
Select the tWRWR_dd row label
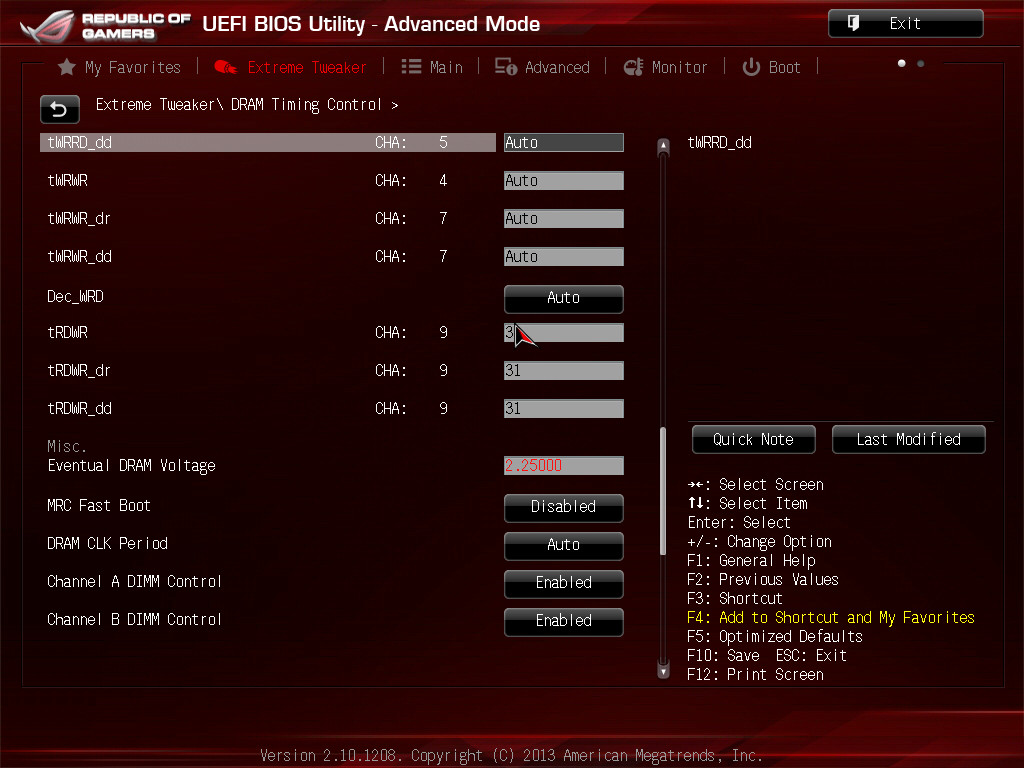tap(80, 256)
